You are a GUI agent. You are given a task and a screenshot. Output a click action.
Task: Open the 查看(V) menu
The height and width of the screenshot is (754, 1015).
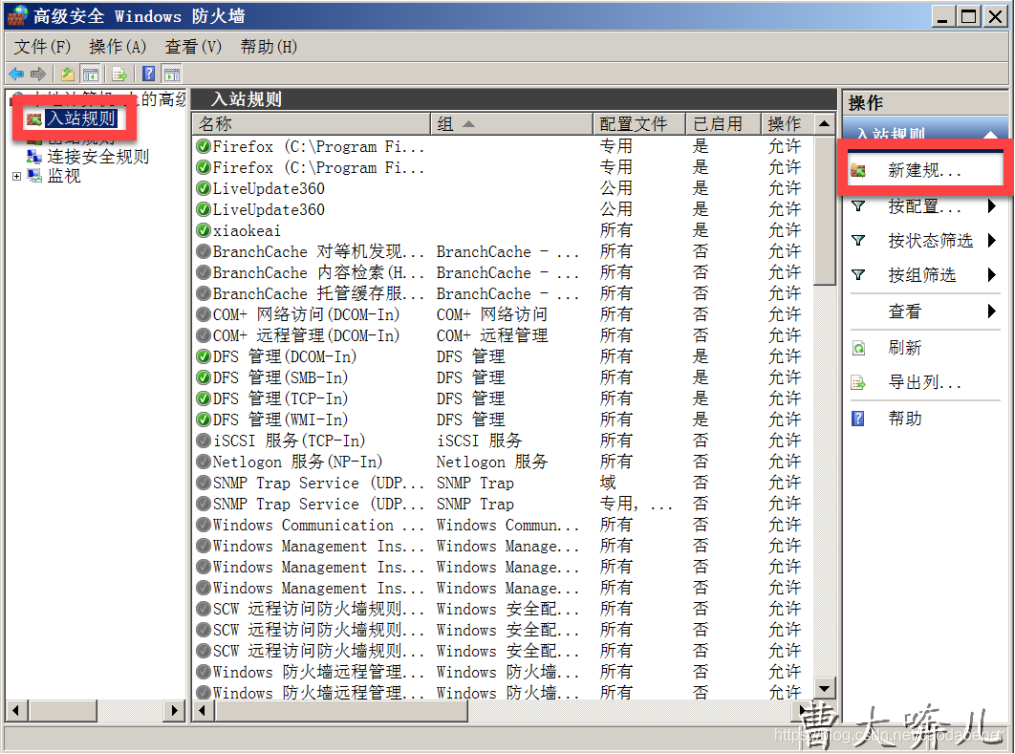193,47
